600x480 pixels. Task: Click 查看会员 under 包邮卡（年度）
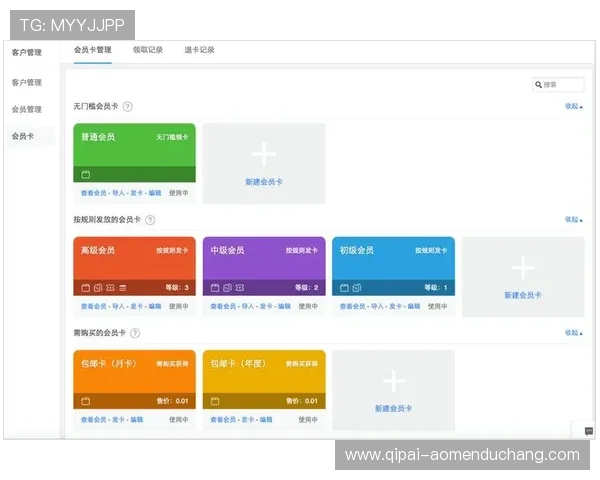pos(223,420)
